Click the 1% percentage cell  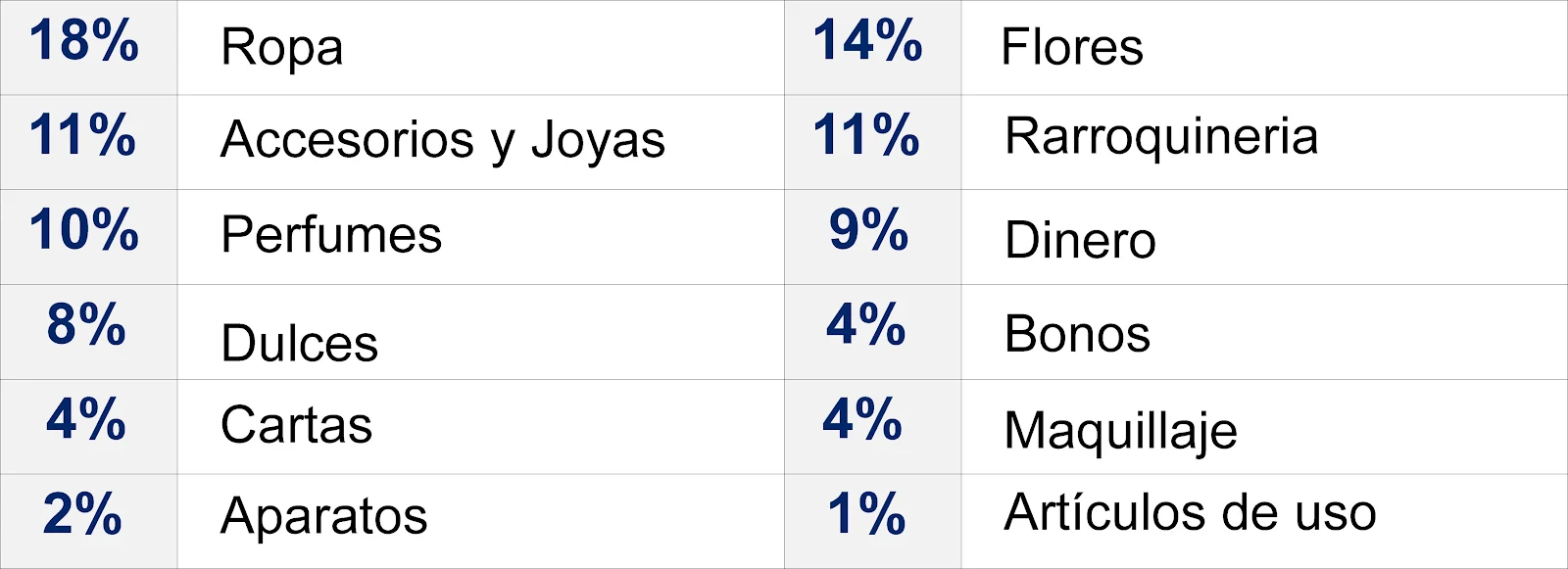[x=873, y=521]
